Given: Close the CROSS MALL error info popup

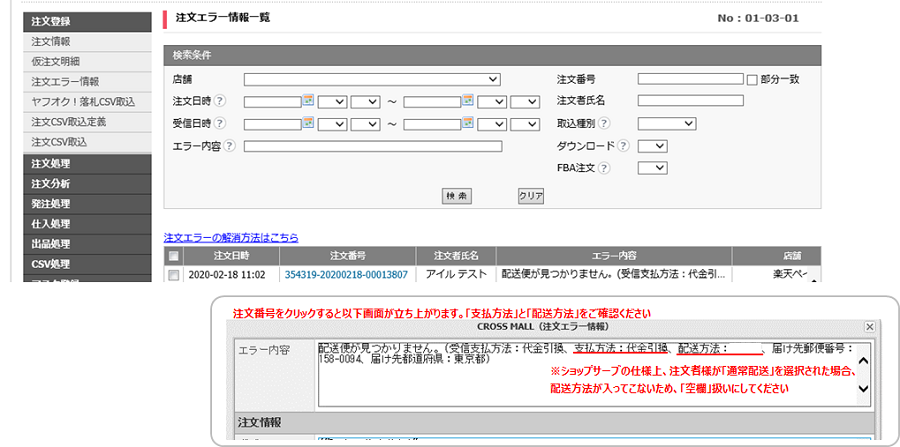Looking at the screenshot, I should 870,326.
